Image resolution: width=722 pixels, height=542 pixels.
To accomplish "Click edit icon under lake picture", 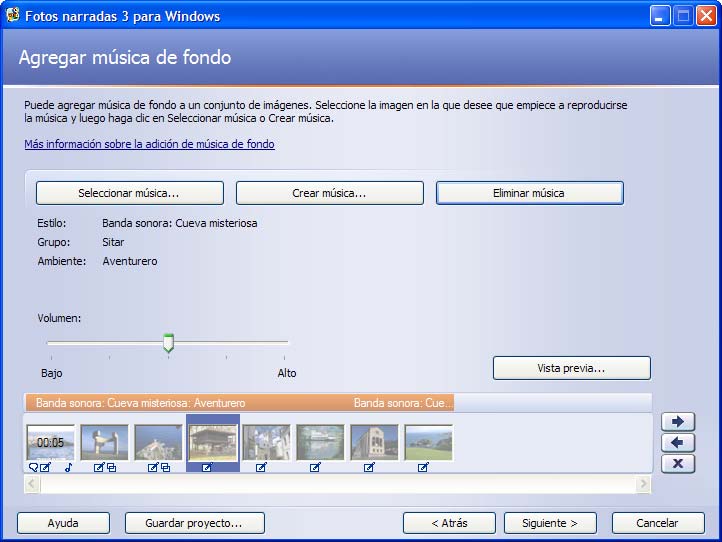I will coord(315,467).
